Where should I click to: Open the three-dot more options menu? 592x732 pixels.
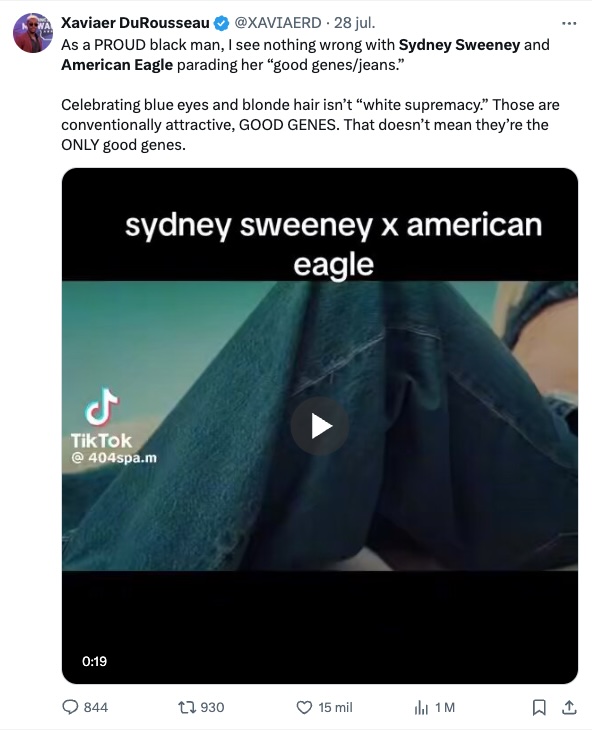coord(569,23)
